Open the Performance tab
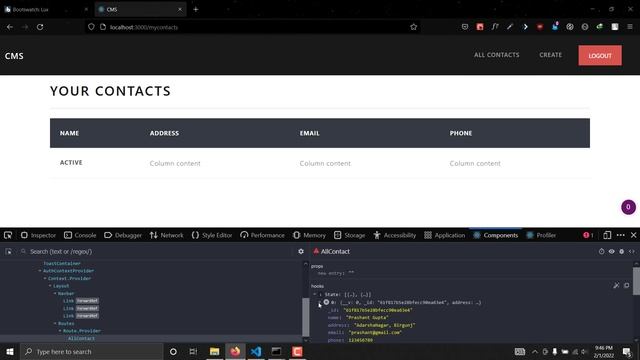Screen dimensions: 640x360 click(262, 235)
